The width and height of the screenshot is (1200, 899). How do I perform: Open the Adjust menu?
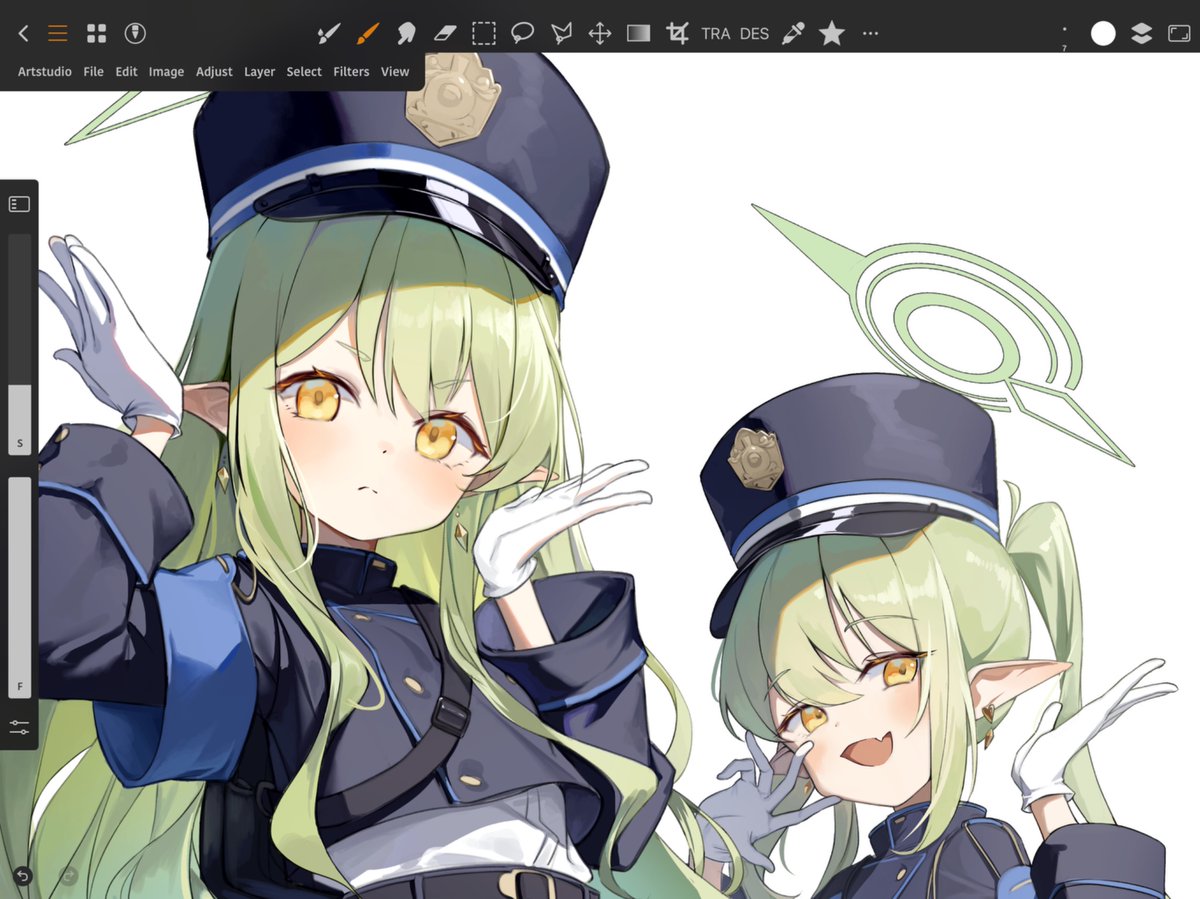[214, 72]
